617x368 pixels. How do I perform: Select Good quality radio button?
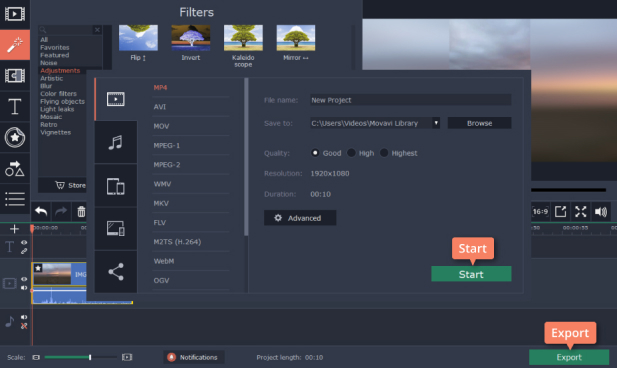[315, 153]
